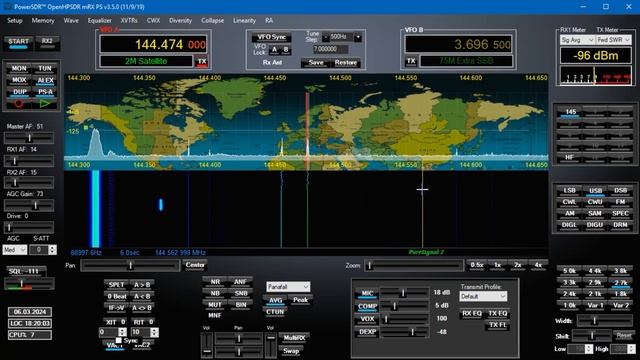The width and height of the screenshot is (640, 360).
Task: Select DIGU mode
Action: tap(595, 225)
